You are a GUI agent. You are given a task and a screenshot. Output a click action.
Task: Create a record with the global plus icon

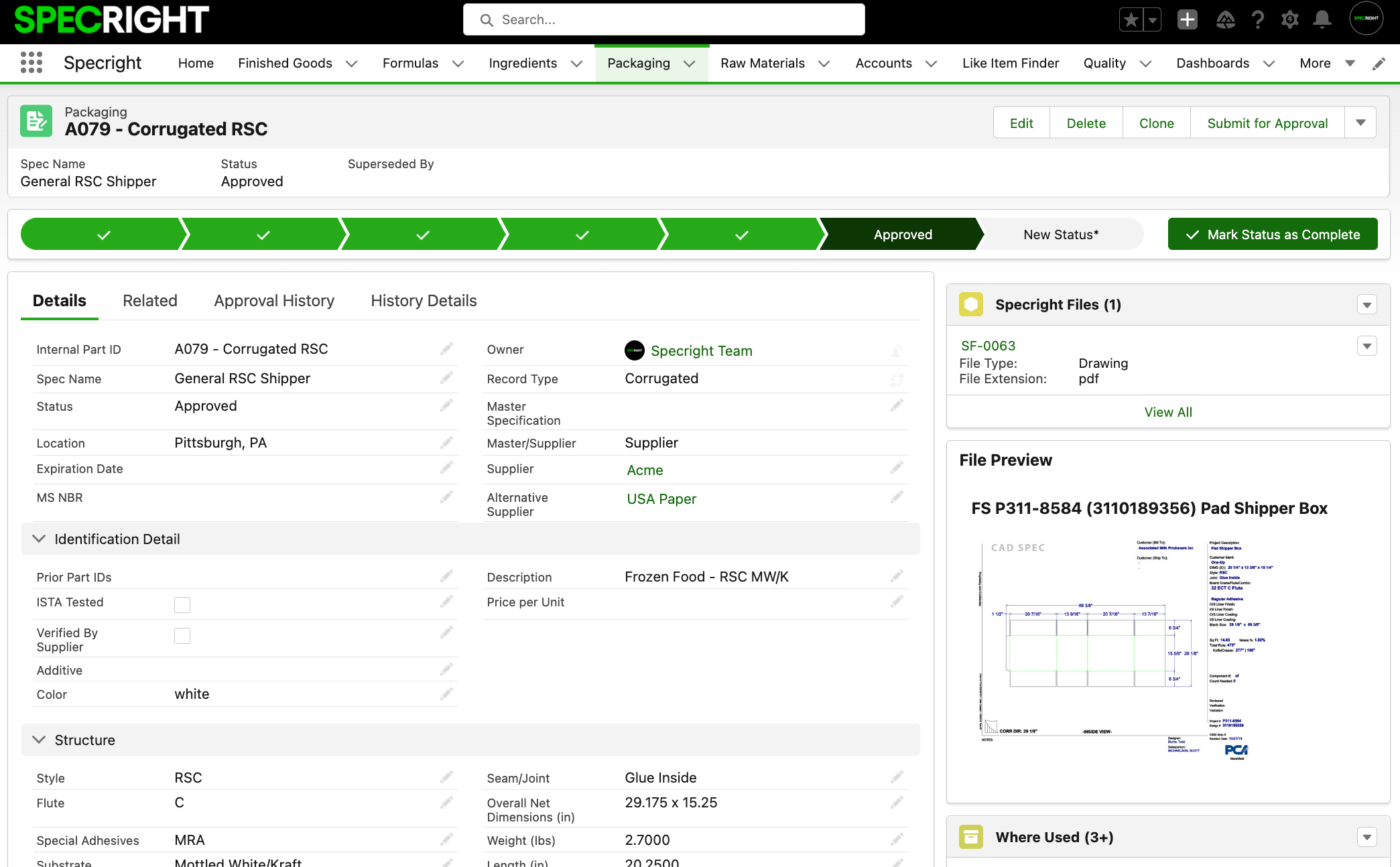coord(1187,19)
